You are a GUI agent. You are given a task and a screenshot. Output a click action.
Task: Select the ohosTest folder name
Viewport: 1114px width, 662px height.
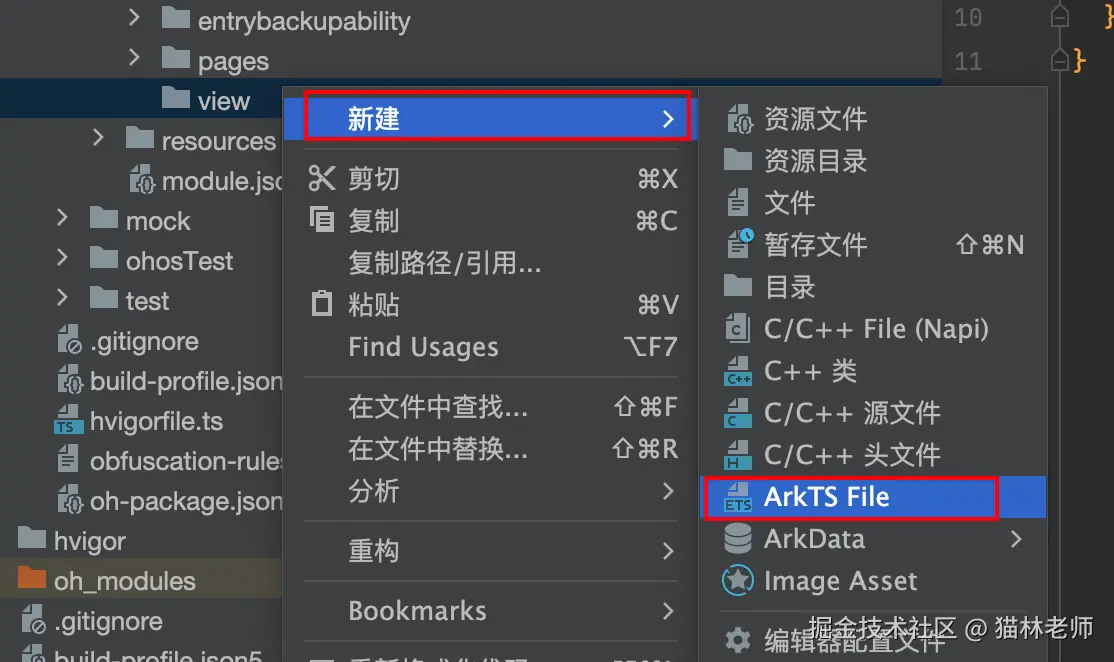tap(179, 261)
